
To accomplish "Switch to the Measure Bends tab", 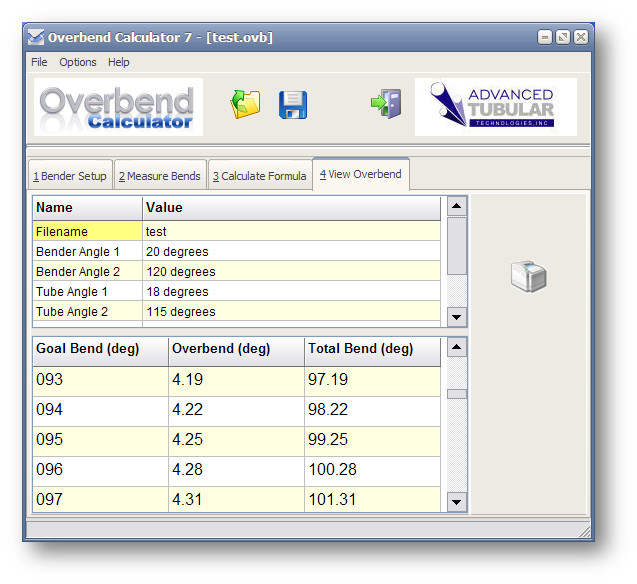I will 160,176.
